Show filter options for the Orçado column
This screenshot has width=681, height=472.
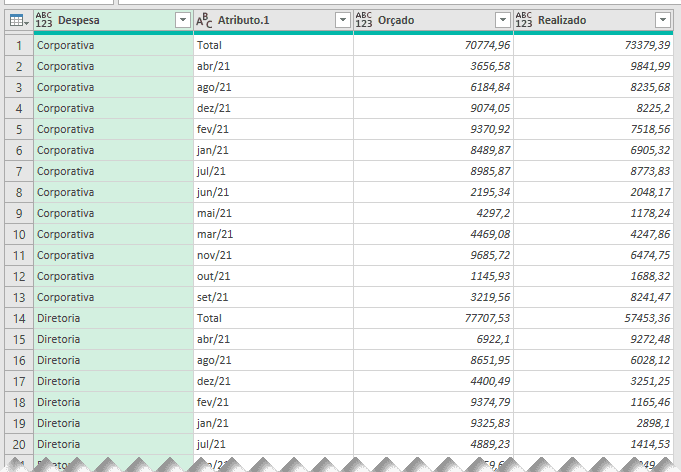coord(502,20)
